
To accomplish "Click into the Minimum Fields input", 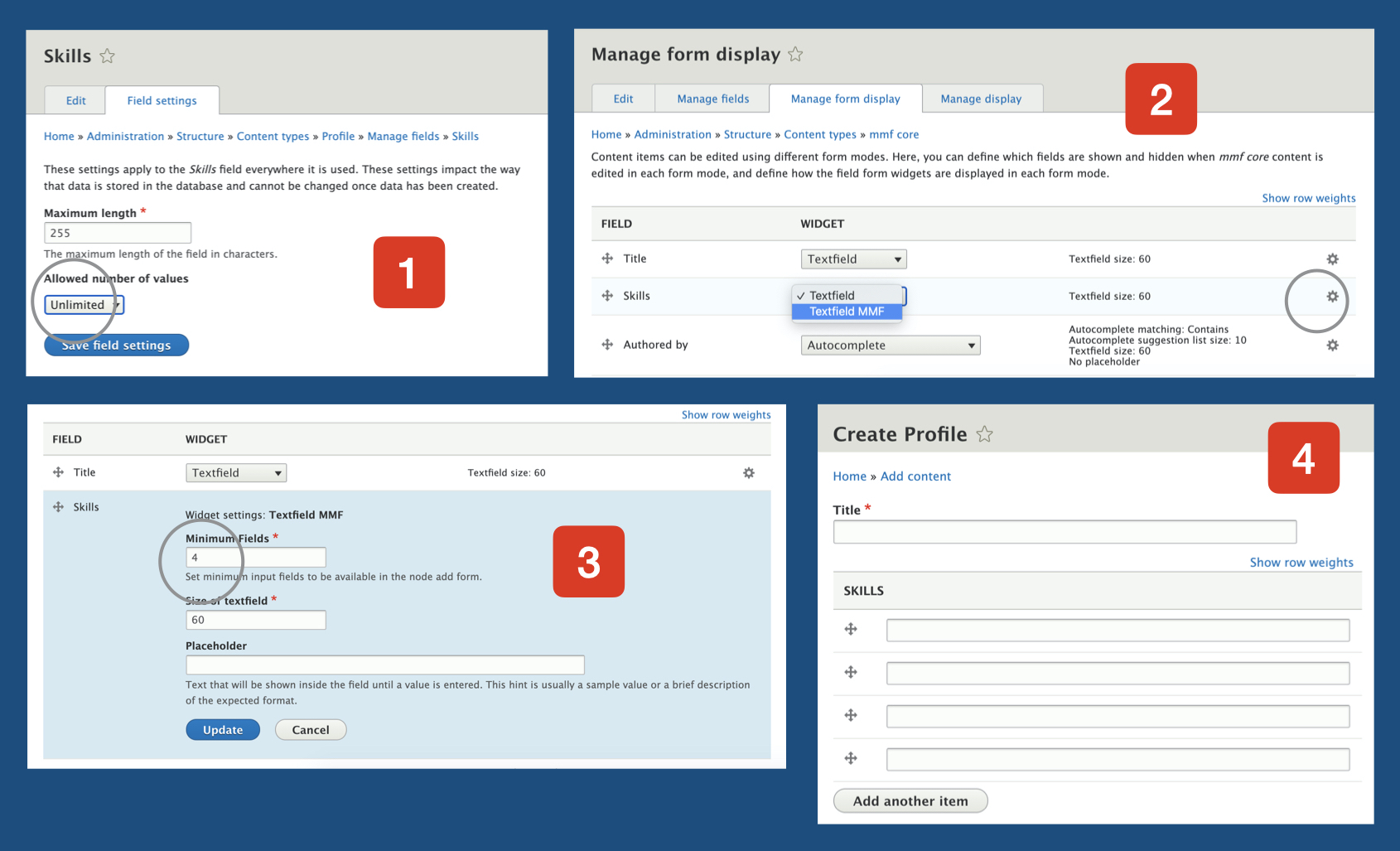I will 255,558.
